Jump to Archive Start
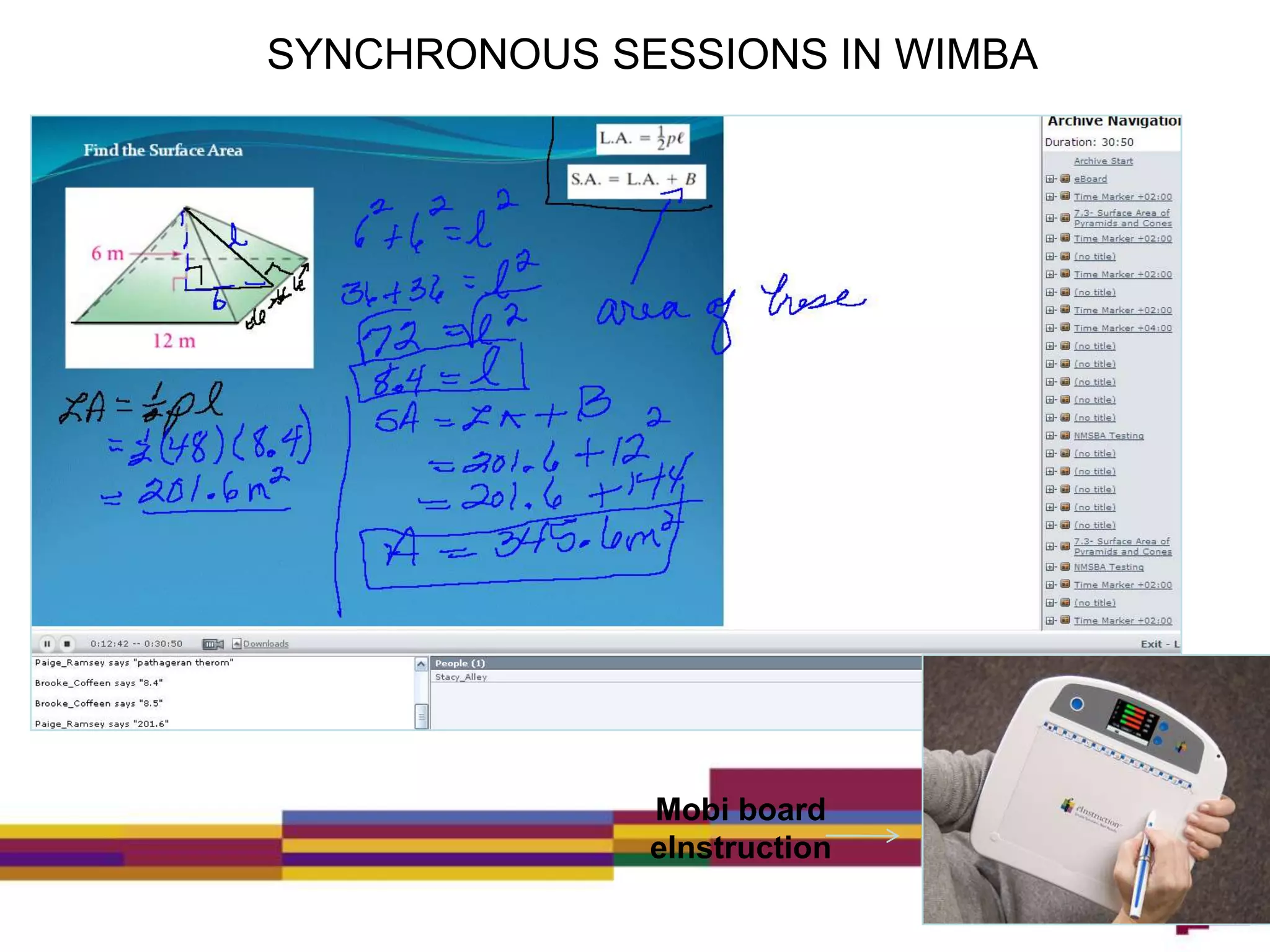The width and height of the screenshot is (1270, 952). pos(1103,161)
